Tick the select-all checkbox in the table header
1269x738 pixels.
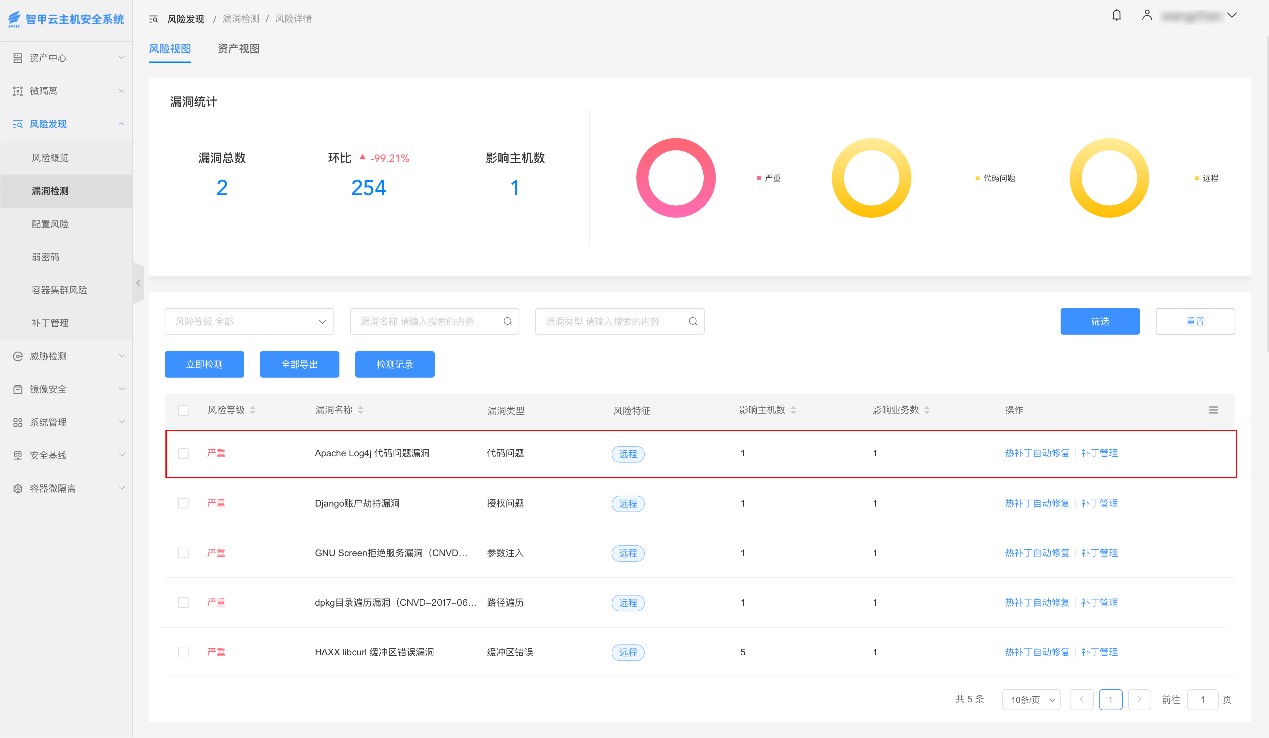pyautogui.click(x=183, y=410)
